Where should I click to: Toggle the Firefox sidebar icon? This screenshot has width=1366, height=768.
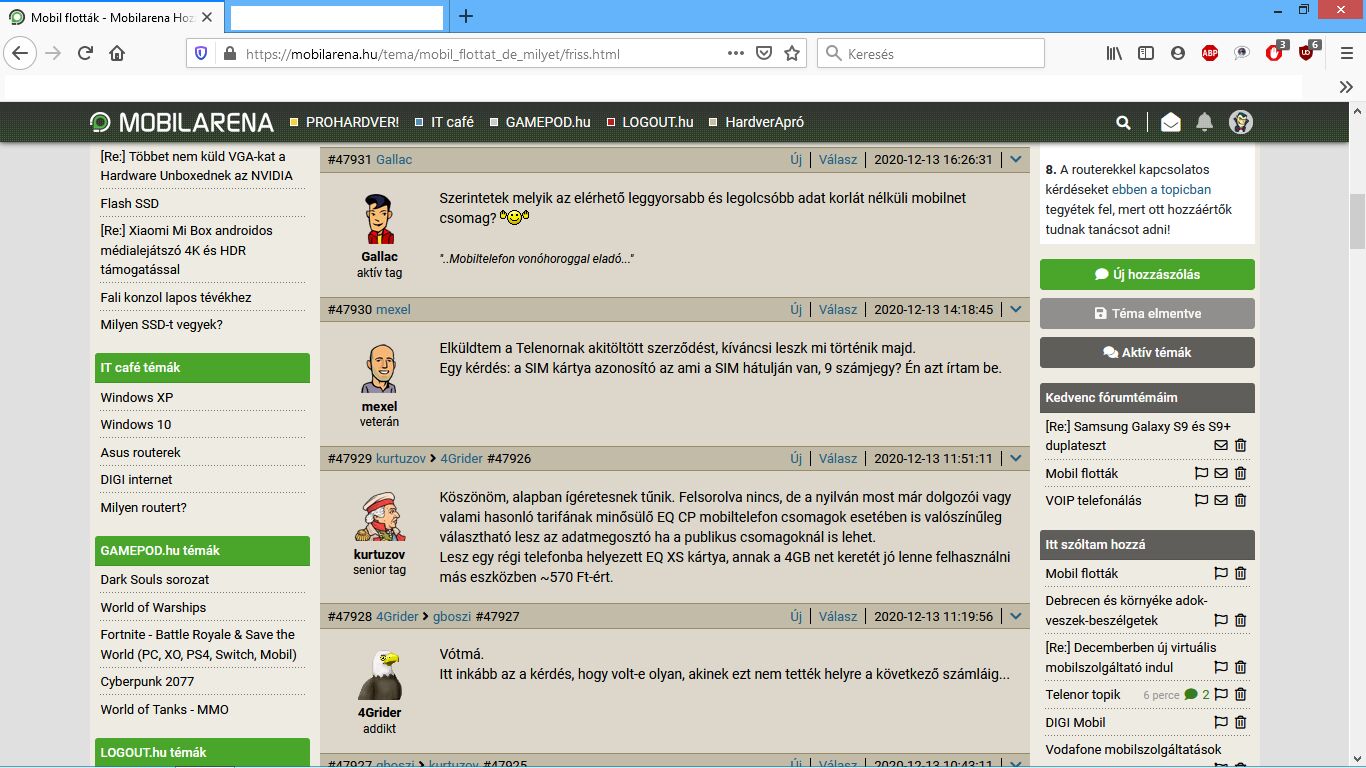click(x=1146, y=54)
